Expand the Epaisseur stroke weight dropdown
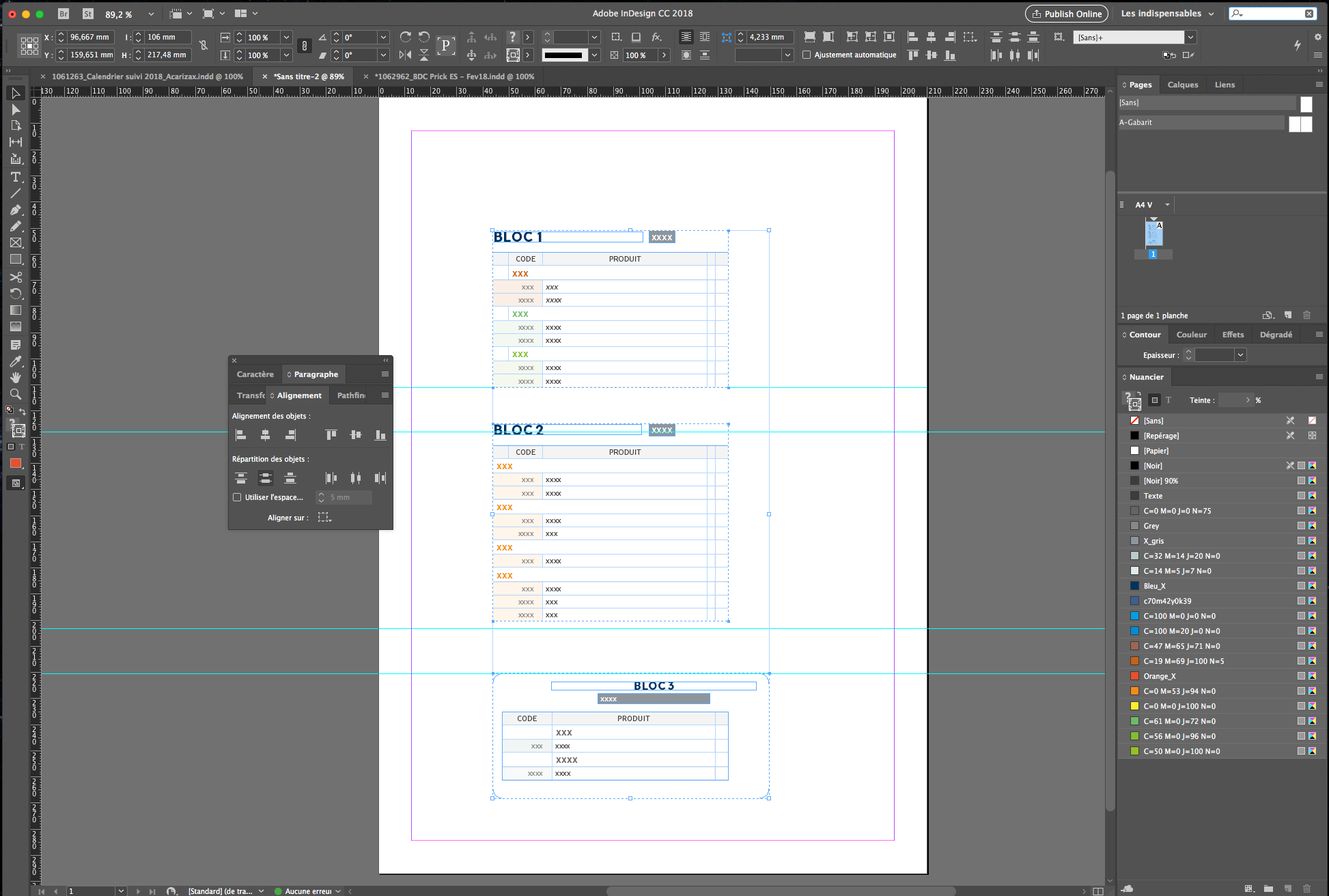This screenshot has height=896, width=1329. [1240, 354]
